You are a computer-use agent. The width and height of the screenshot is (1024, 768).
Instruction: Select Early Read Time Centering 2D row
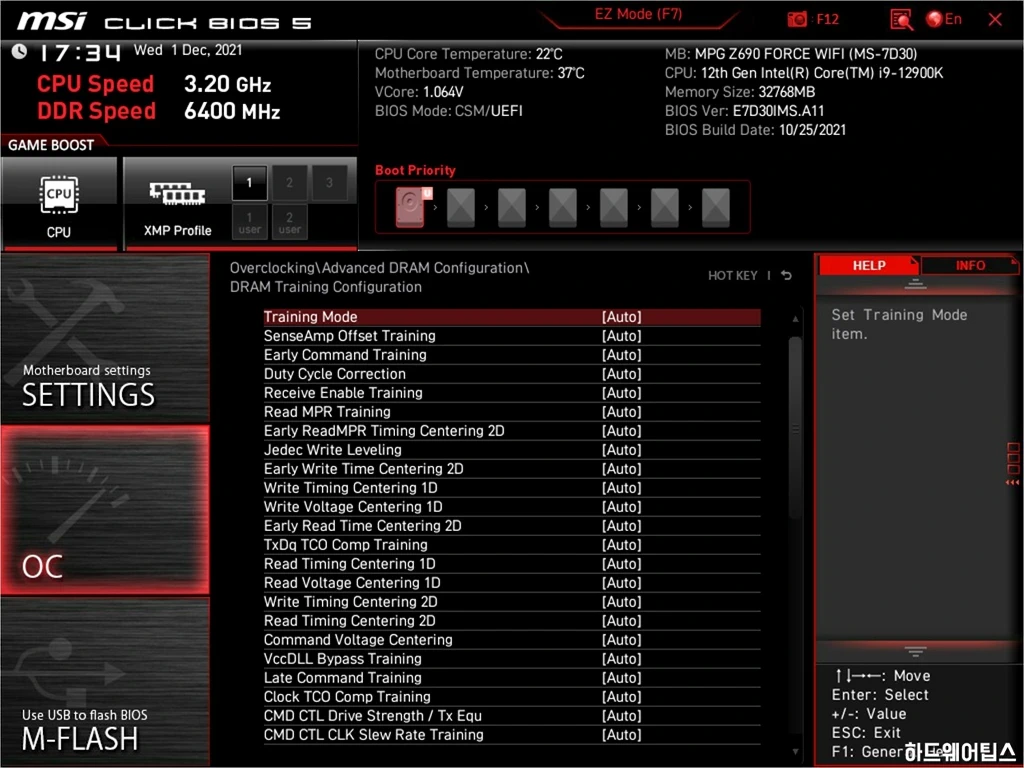tap(512, 526)
